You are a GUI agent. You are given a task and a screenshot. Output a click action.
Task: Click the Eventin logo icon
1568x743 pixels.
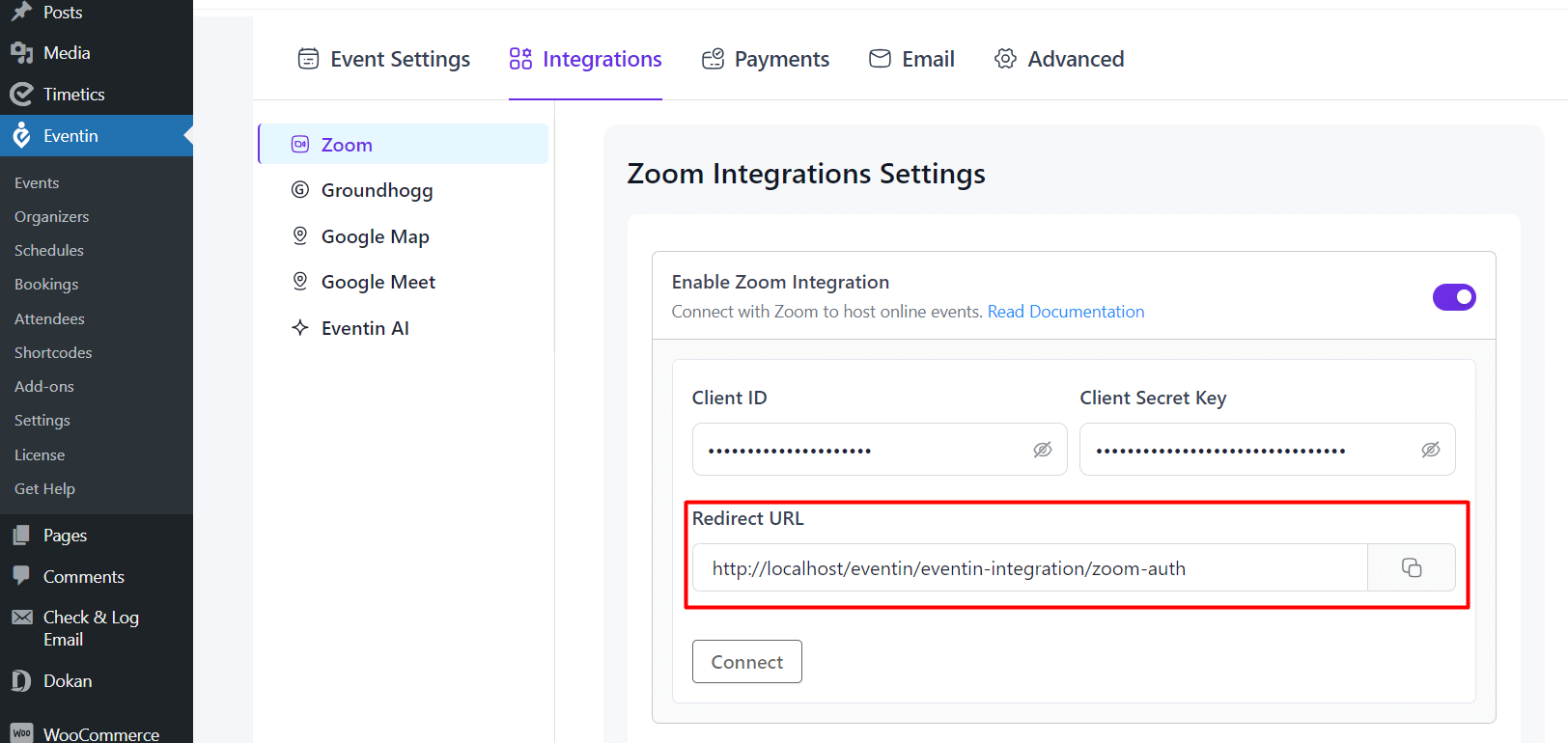click(x=21, y=136)
